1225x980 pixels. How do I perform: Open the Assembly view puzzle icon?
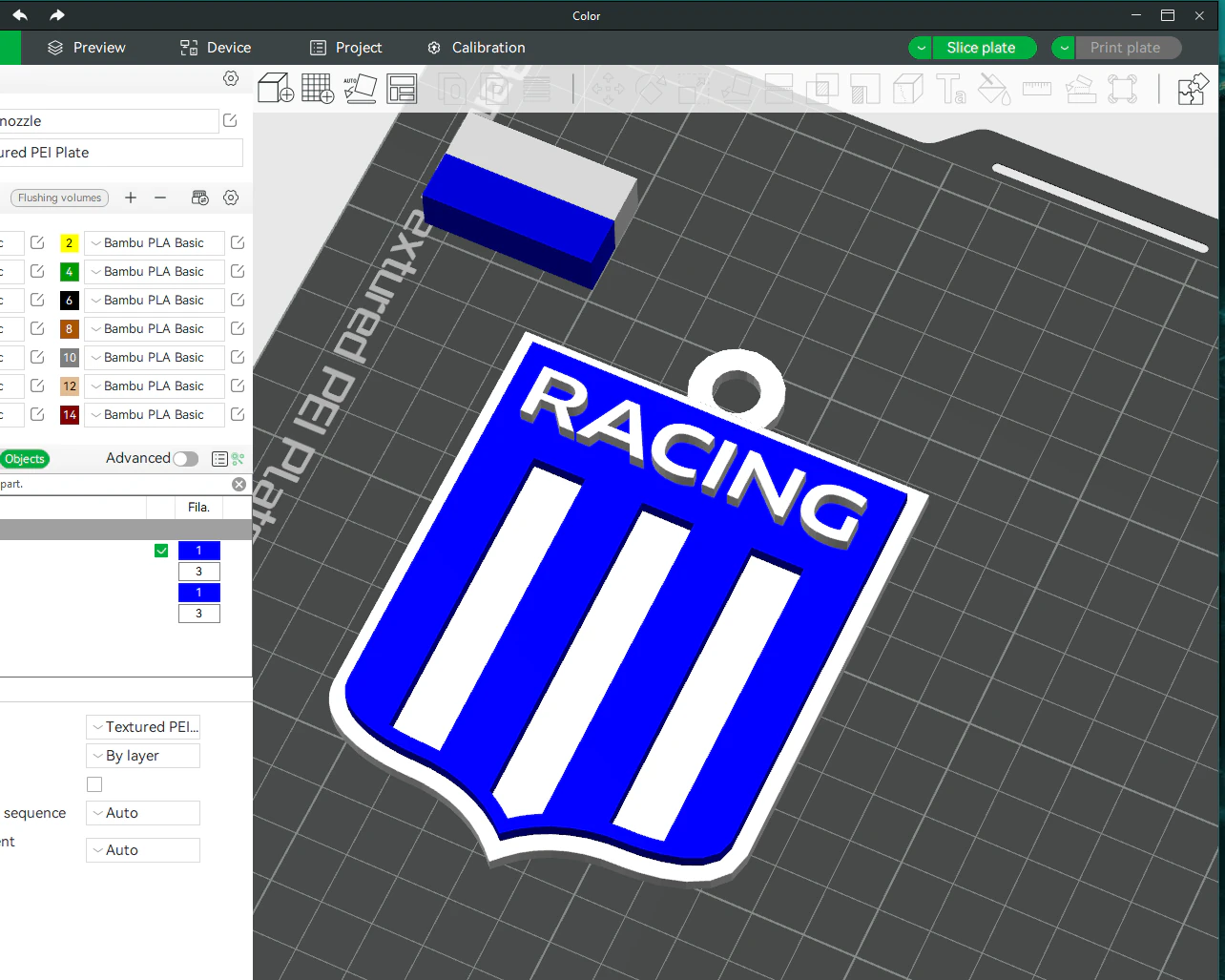tap(1193, 88)
